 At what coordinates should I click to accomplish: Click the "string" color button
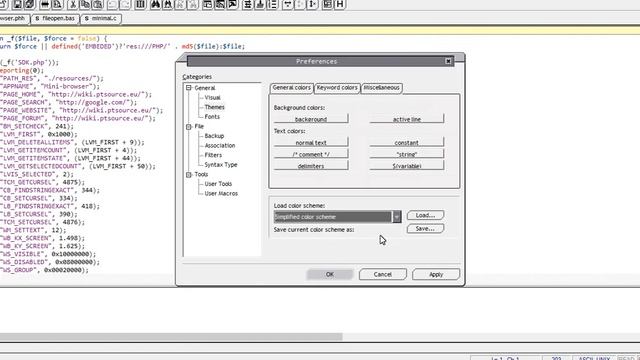click(x=407, y=154)
